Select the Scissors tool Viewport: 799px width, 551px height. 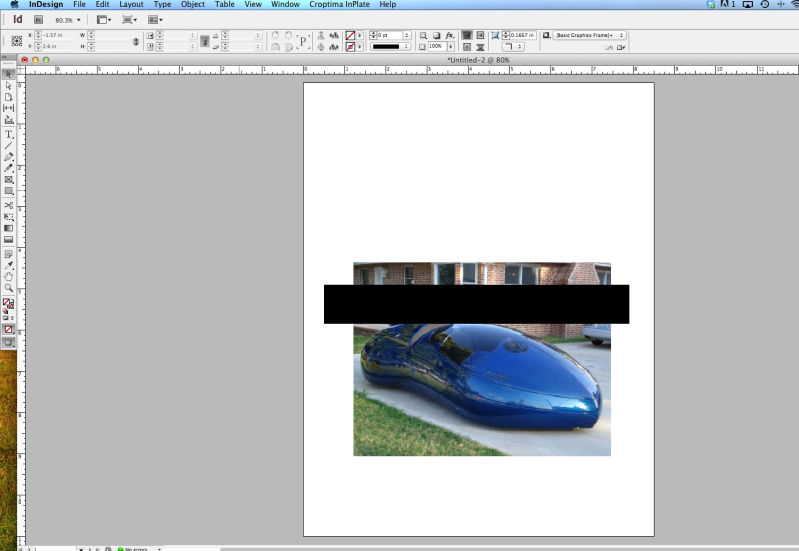point(8,205)
